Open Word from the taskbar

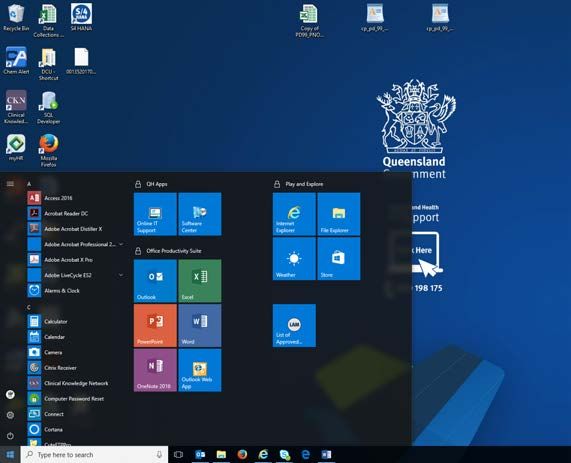click(x=326, y=455)
